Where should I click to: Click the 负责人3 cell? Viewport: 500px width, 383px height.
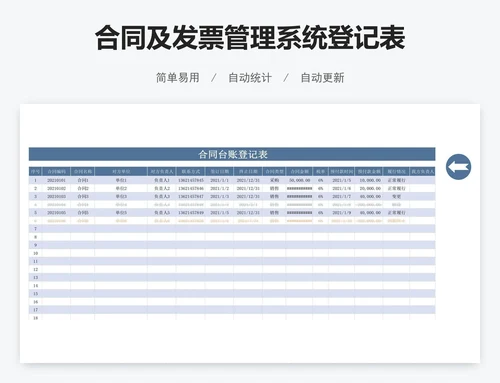162,197
